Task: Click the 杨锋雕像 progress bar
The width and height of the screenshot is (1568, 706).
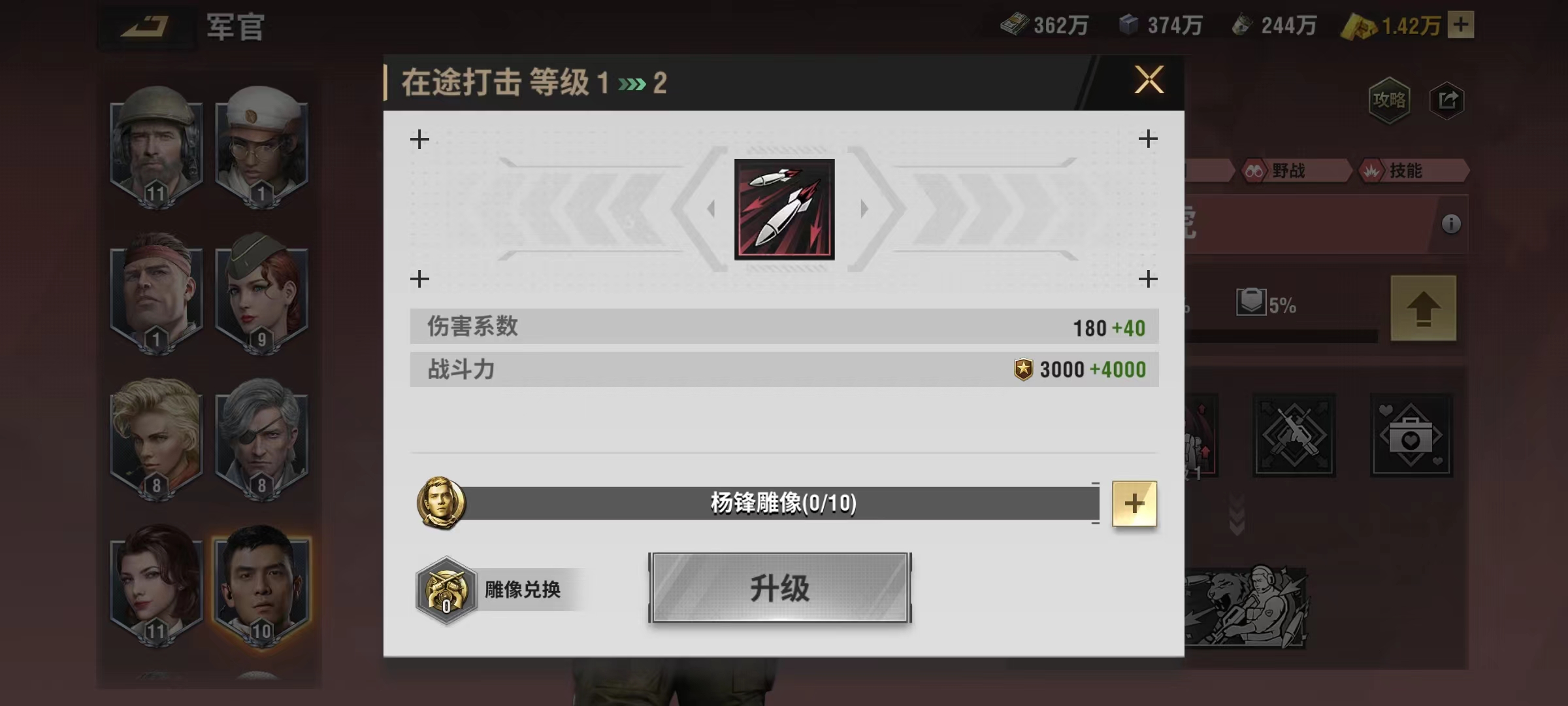Action: 783,503
